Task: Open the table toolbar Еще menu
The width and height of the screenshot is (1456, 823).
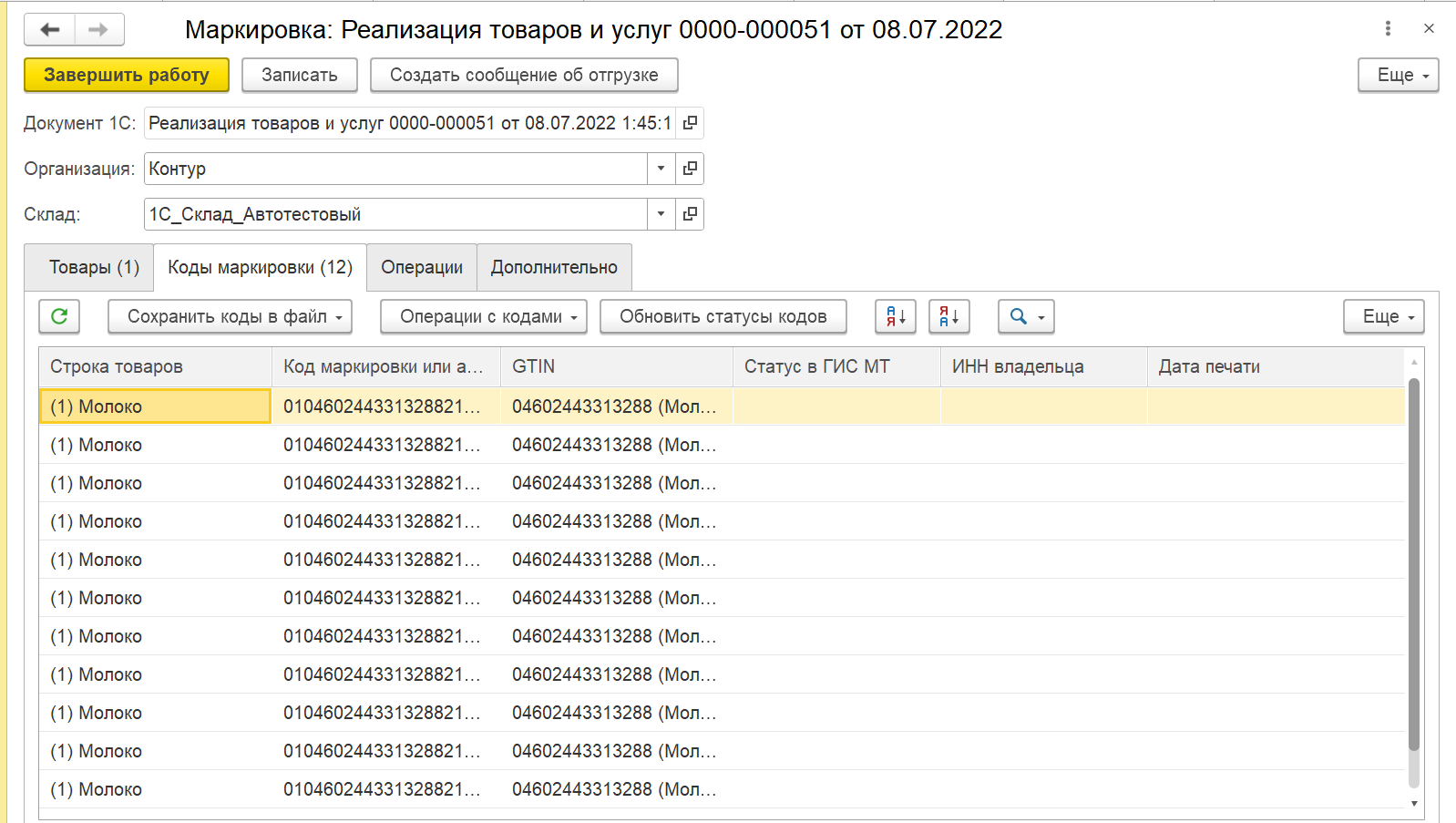Action: tap(1383, 316)
